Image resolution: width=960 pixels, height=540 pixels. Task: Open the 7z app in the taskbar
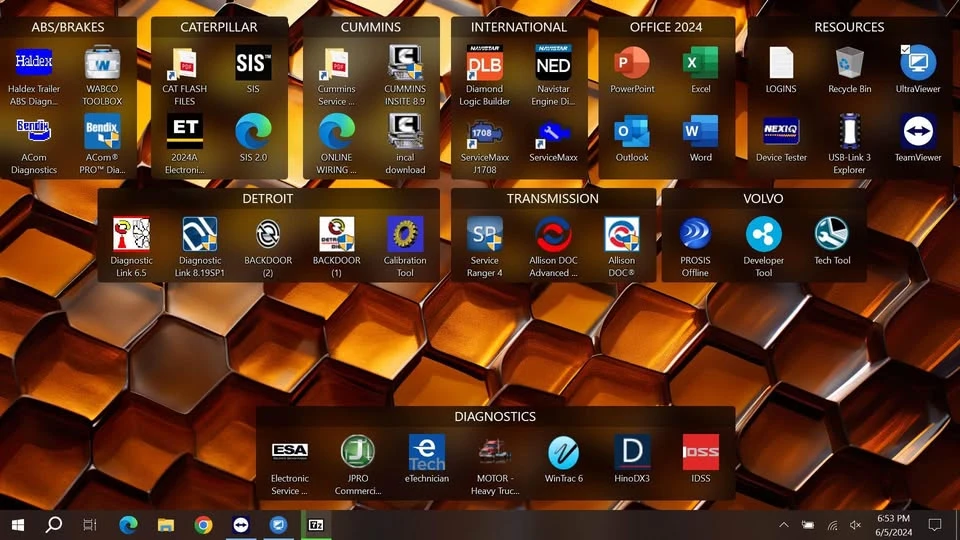[x=316, y=525]
